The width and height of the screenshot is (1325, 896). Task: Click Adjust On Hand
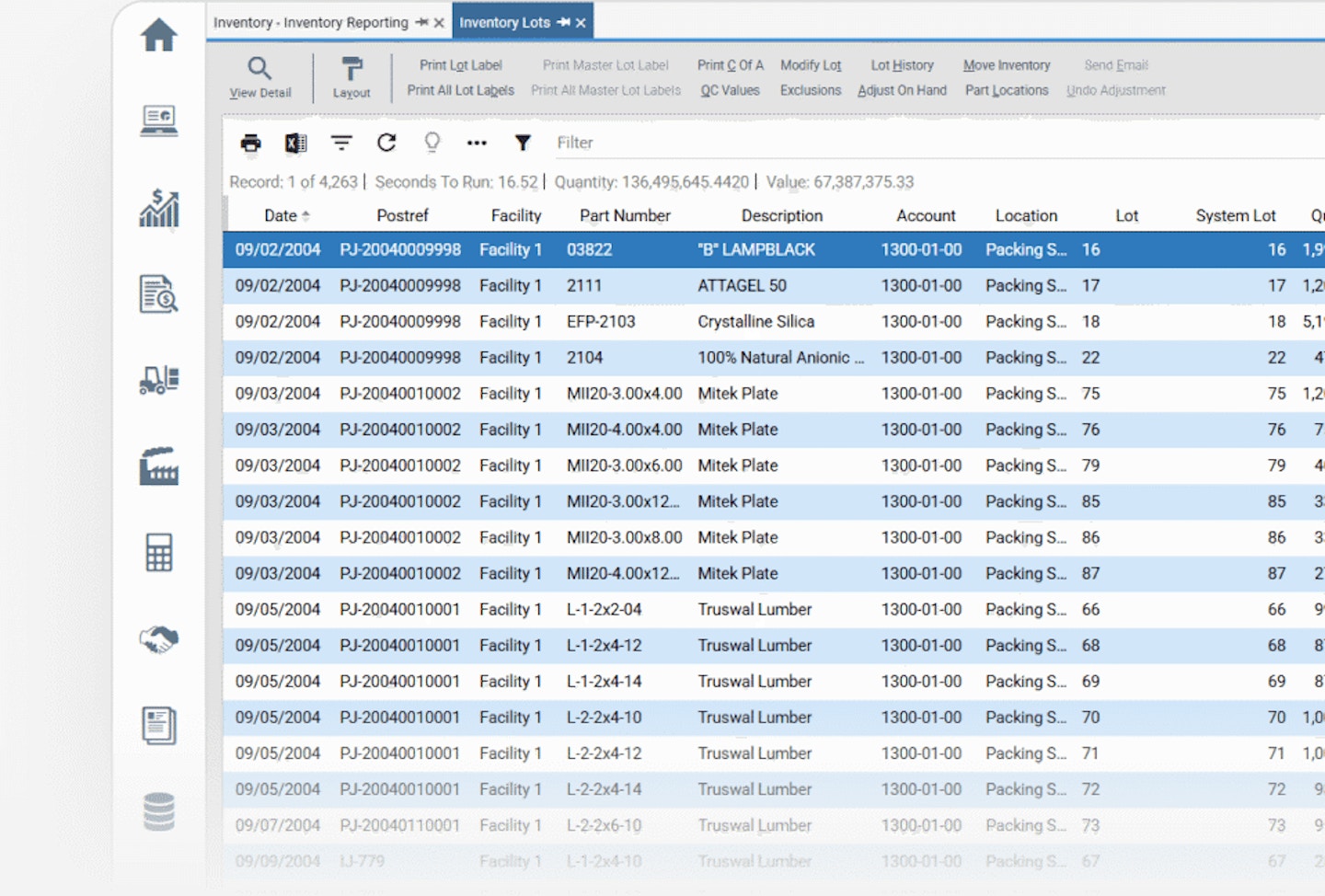tap(903, 90)
